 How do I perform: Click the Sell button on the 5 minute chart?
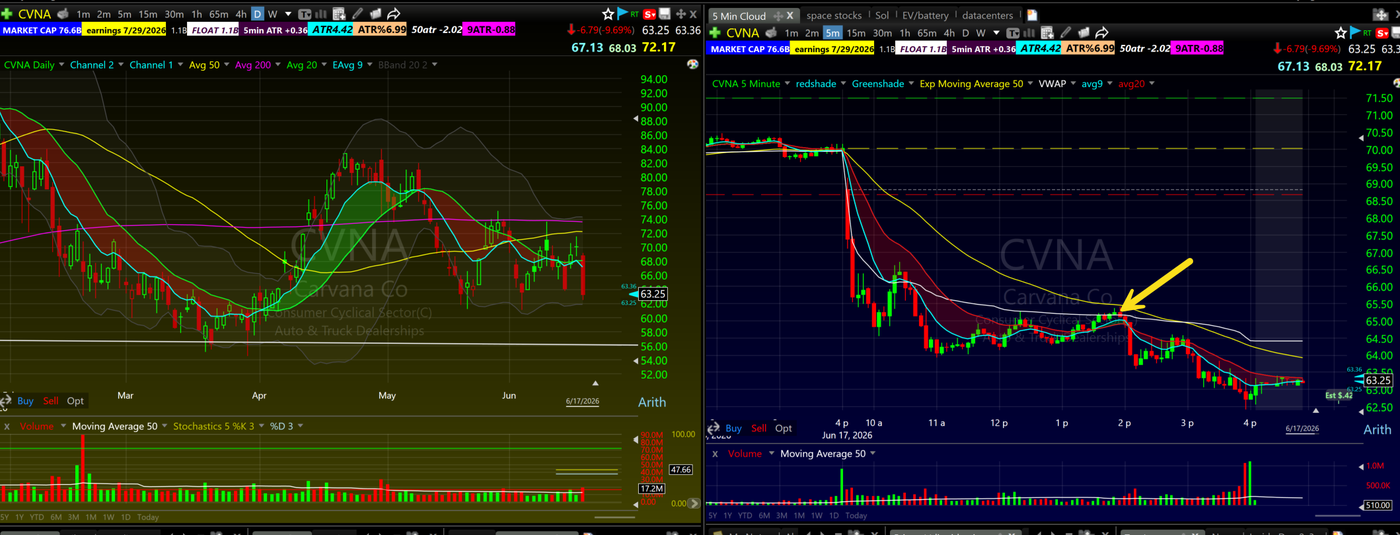[758, 428]
